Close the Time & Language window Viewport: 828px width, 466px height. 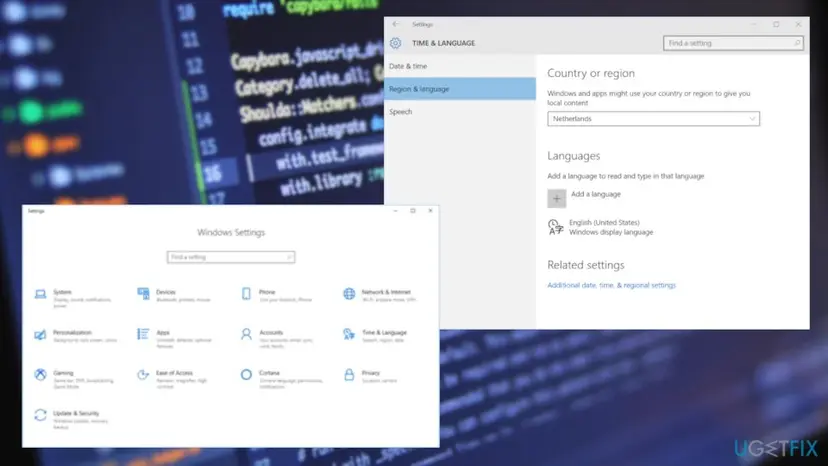pos(798,24)
